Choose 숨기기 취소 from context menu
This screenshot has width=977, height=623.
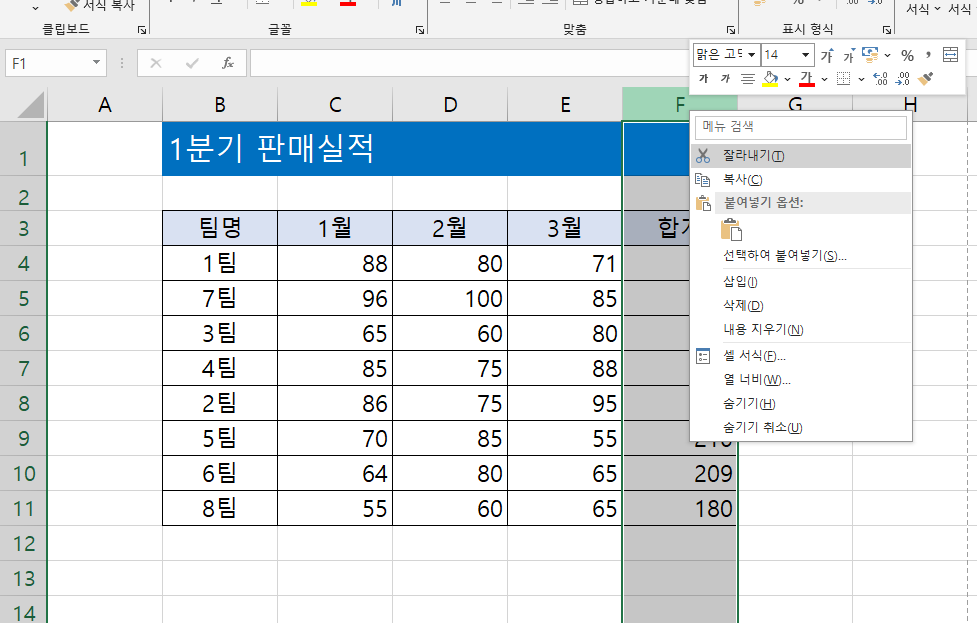pyautogui.click(x=801, y=427)
